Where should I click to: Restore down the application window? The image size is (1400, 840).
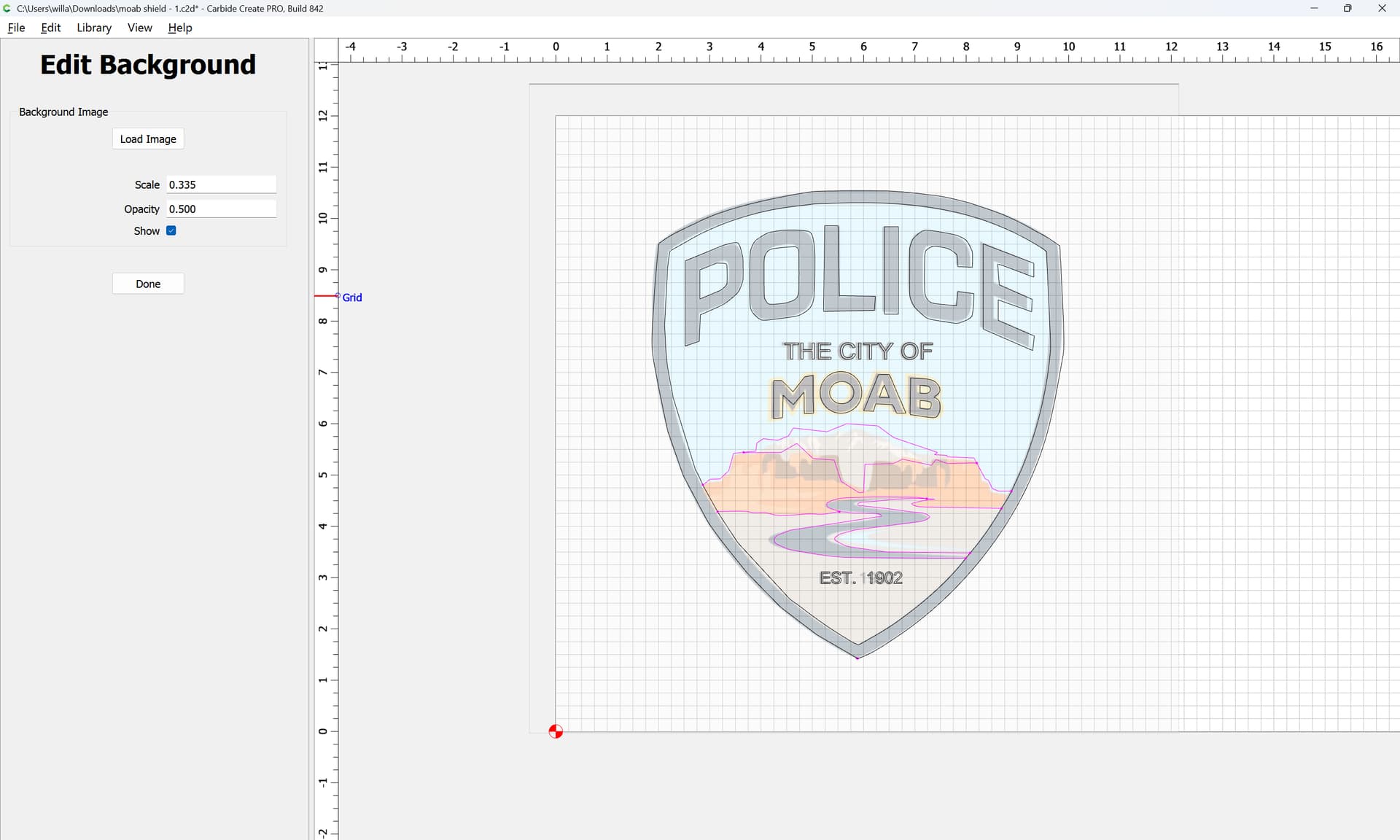point(1347,8)
